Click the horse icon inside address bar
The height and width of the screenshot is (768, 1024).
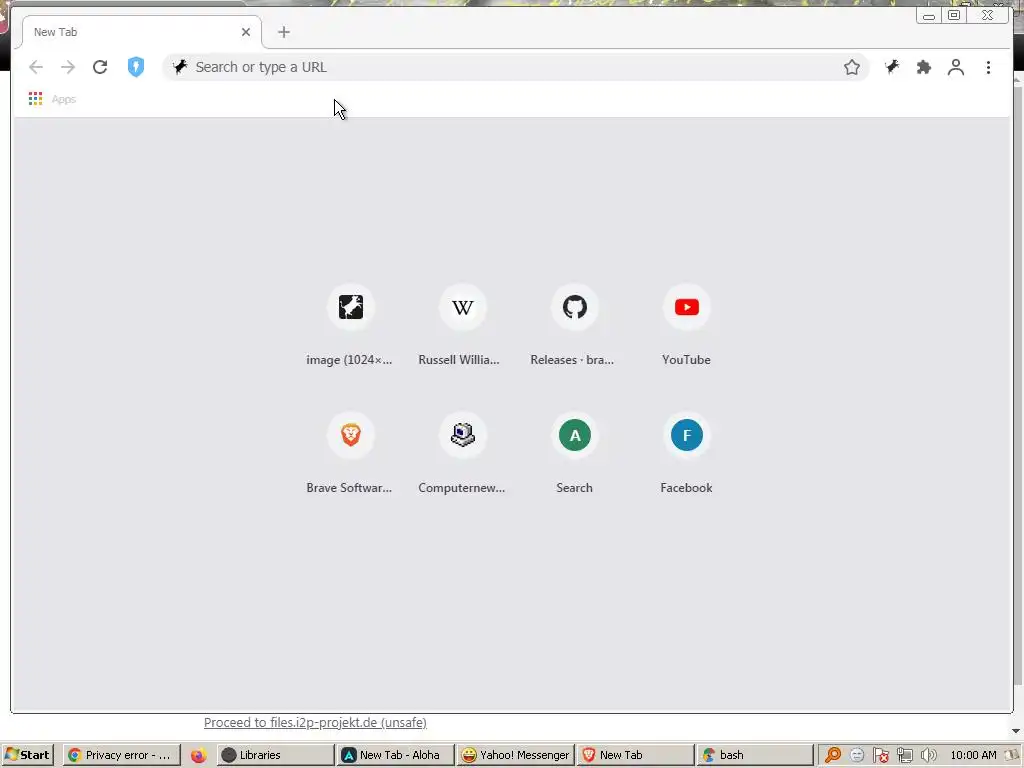tap(180, 67)
